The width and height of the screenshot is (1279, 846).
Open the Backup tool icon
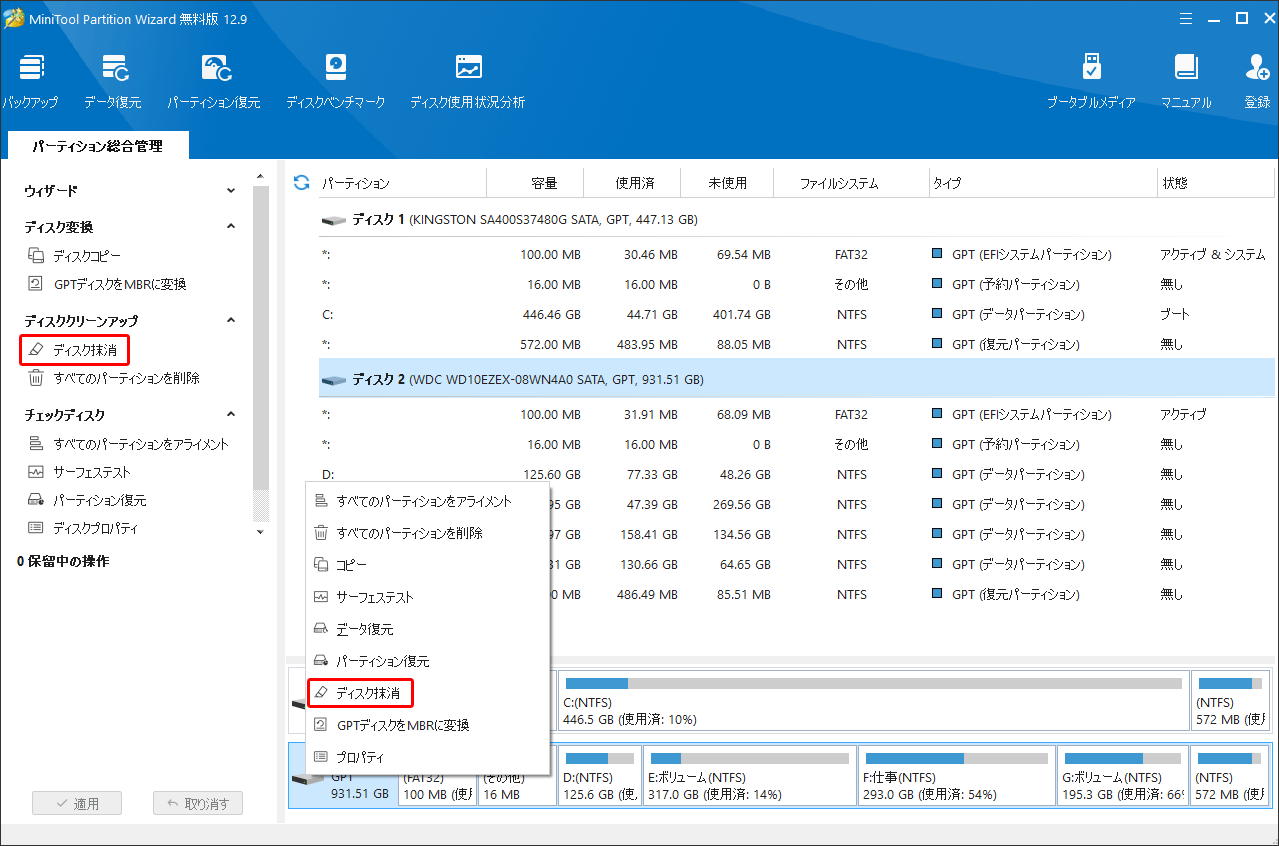pos(30,69)
